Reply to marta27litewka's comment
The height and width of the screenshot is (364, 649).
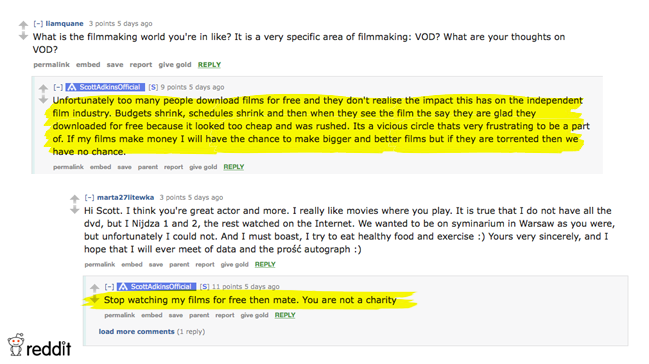(265, 264)
